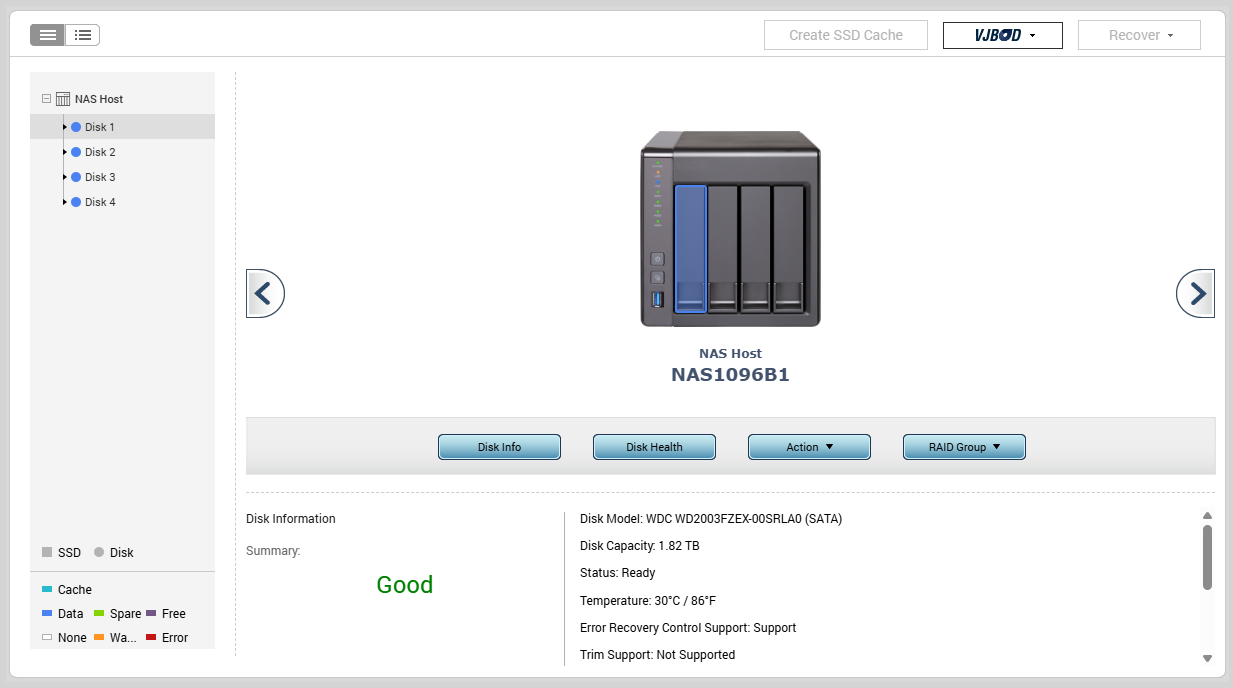Expand the Disk 4 tree arrow
This screenshot has height=688, width=1233.
click(65, 202)
